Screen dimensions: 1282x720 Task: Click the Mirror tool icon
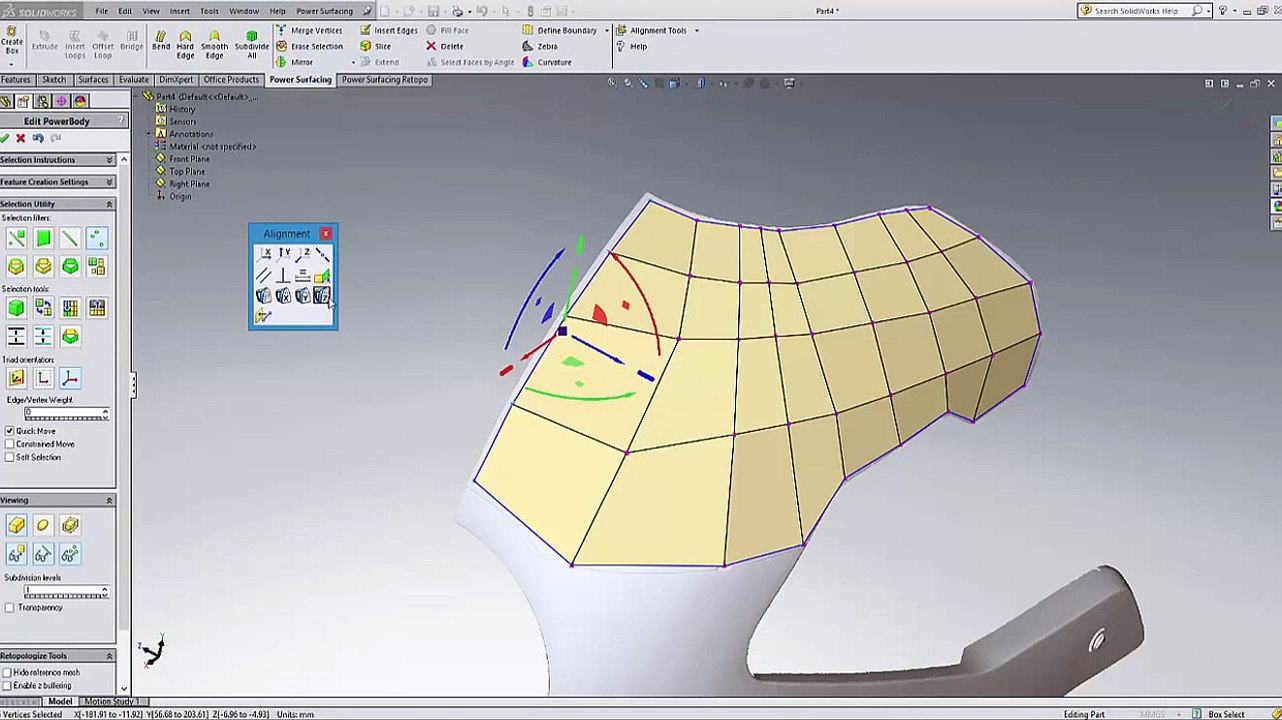tap(281, 62)
